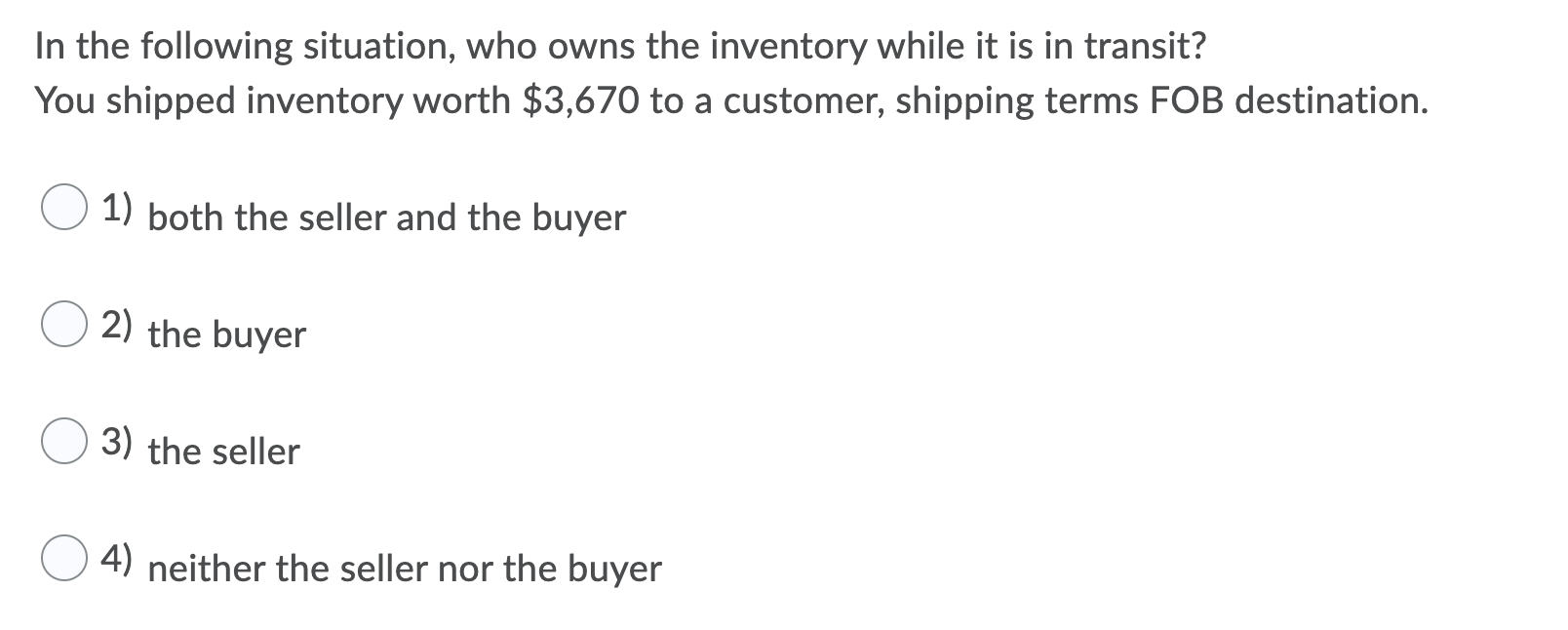
Task: Choose 'the seller' answer option
Action: point(223,451)
